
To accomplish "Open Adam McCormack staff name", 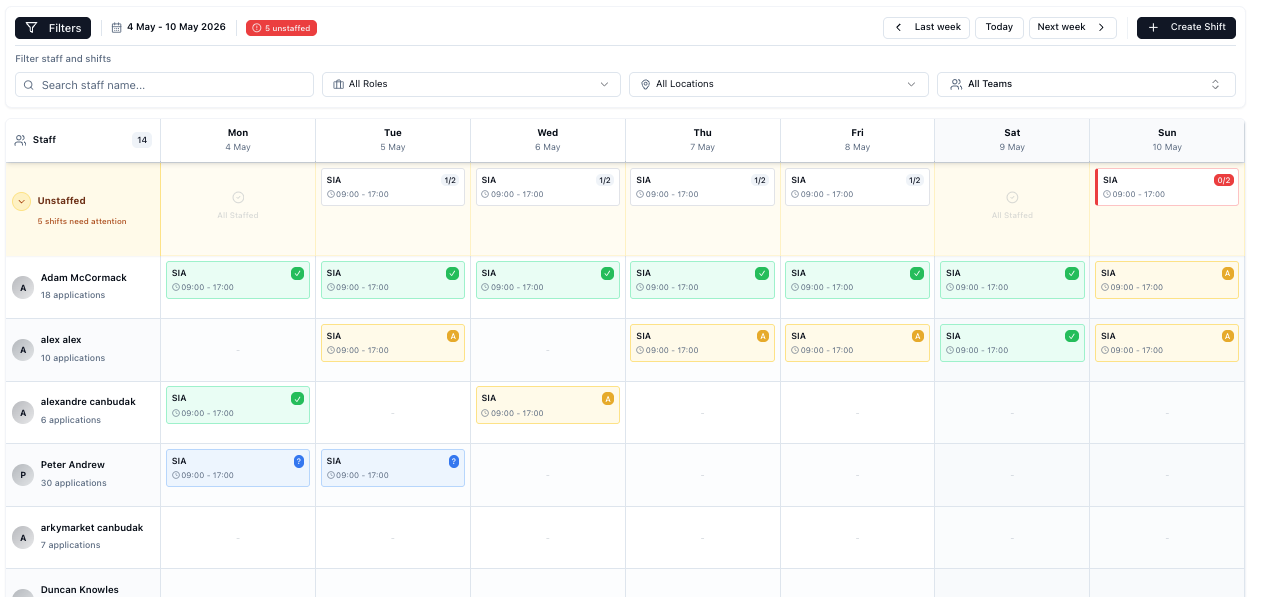I will click(84, 278).
